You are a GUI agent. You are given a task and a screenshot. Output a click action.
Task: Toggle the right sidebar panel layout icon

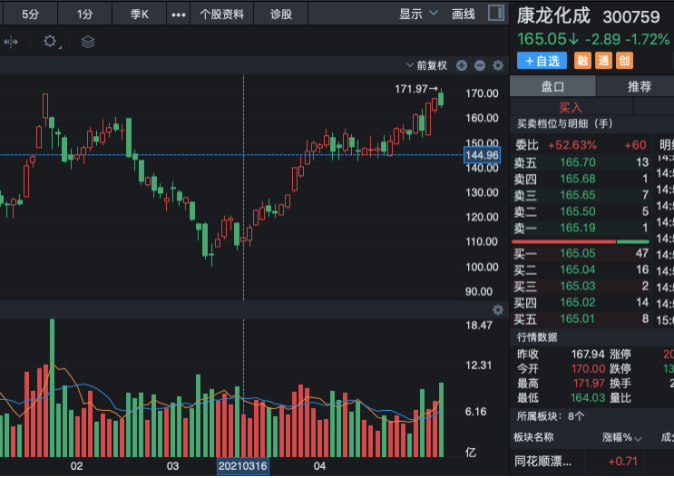coord(494,14)
